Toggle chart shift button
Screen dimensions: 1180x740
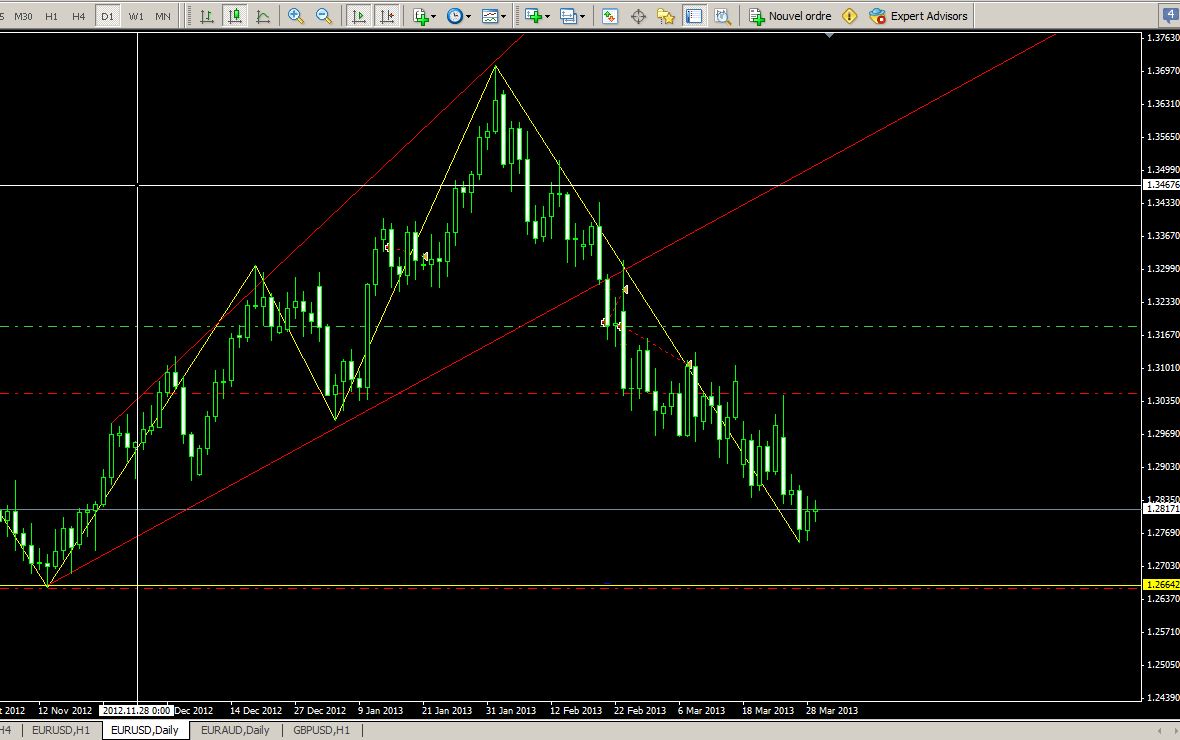(x=386, y=16)
